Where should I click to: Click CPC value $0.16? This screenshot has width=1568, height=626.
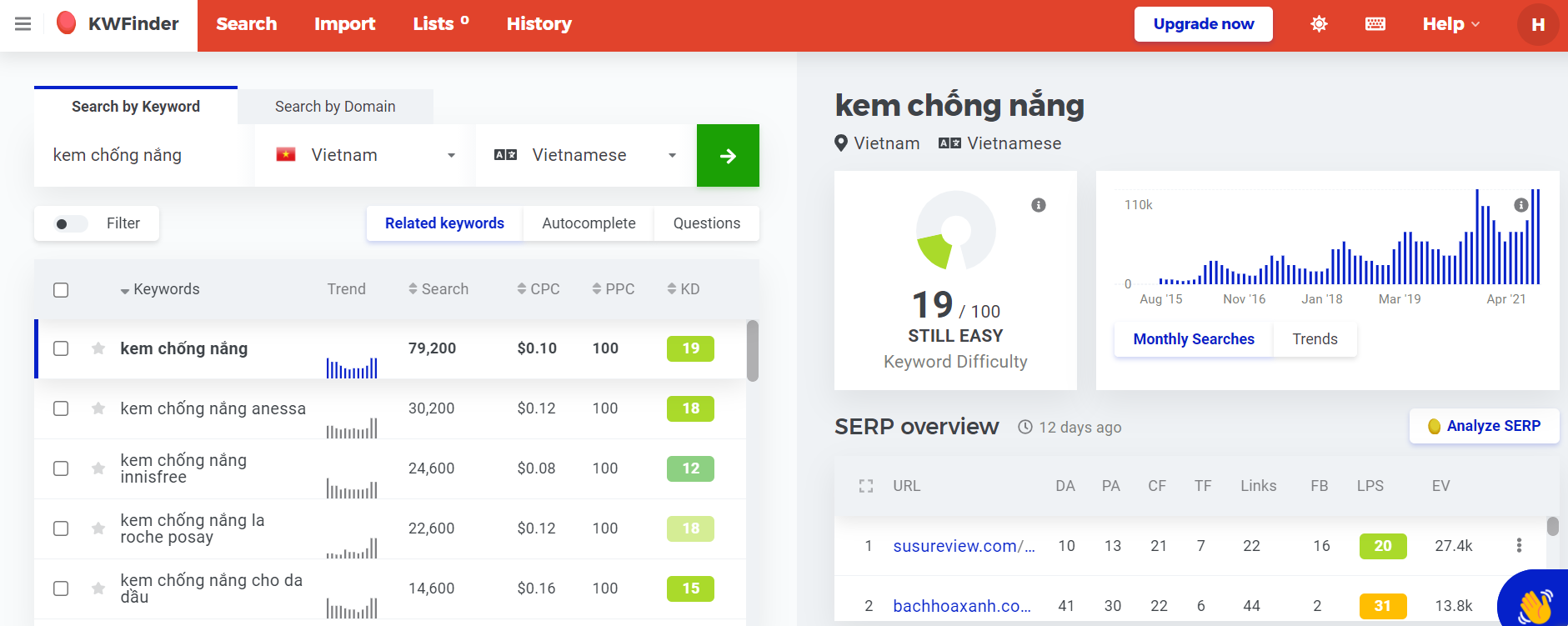tap(536, 588)
